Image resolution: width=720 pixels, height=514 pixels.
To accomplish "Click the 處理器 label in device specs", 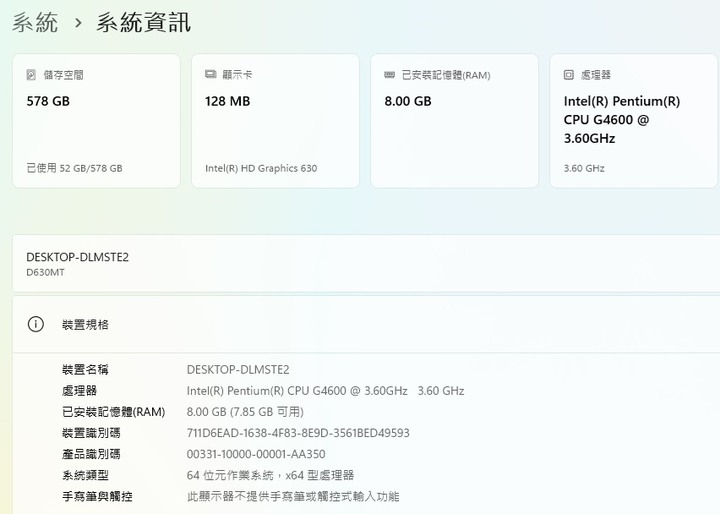I will coord(79,390).
